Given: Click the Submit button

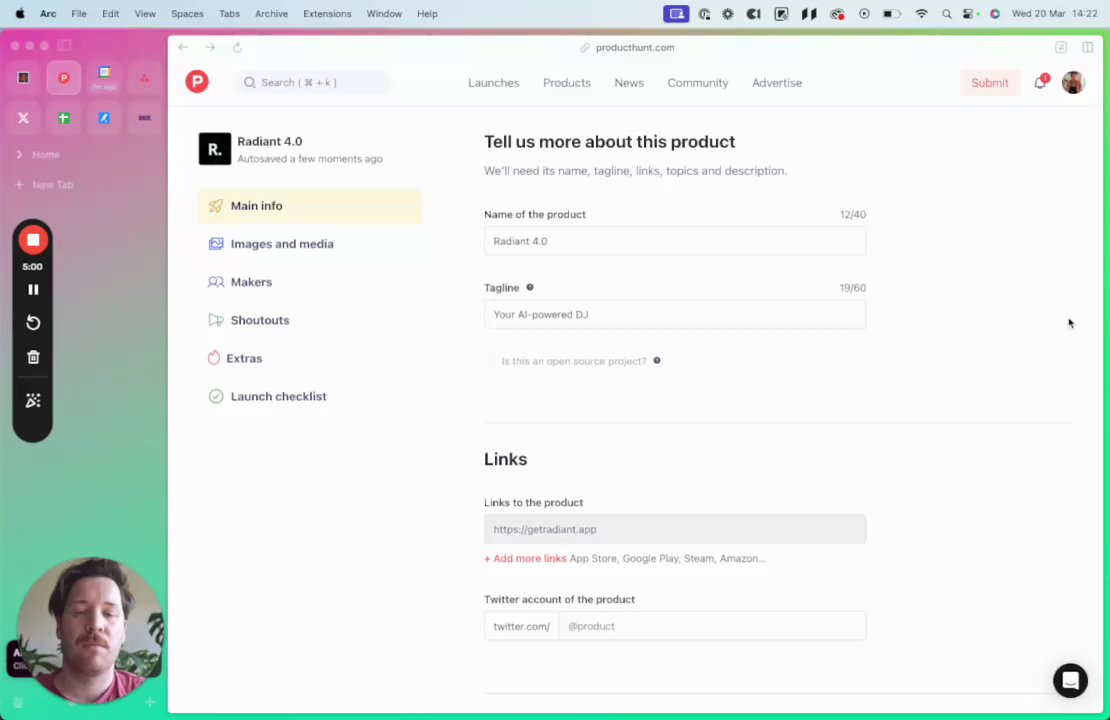Looking at the screenshot, I should 989,83.
